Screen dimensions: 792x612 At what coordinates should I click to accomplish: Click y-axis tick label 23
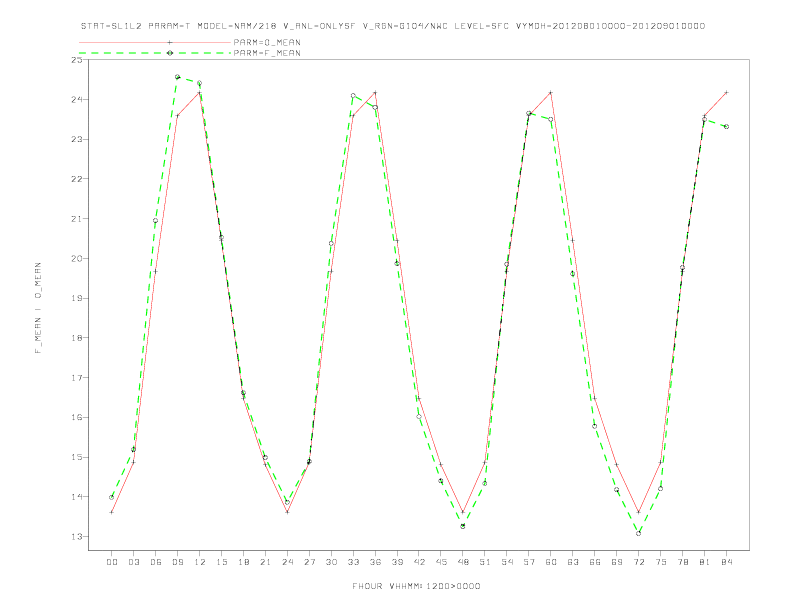pos(77,139)
